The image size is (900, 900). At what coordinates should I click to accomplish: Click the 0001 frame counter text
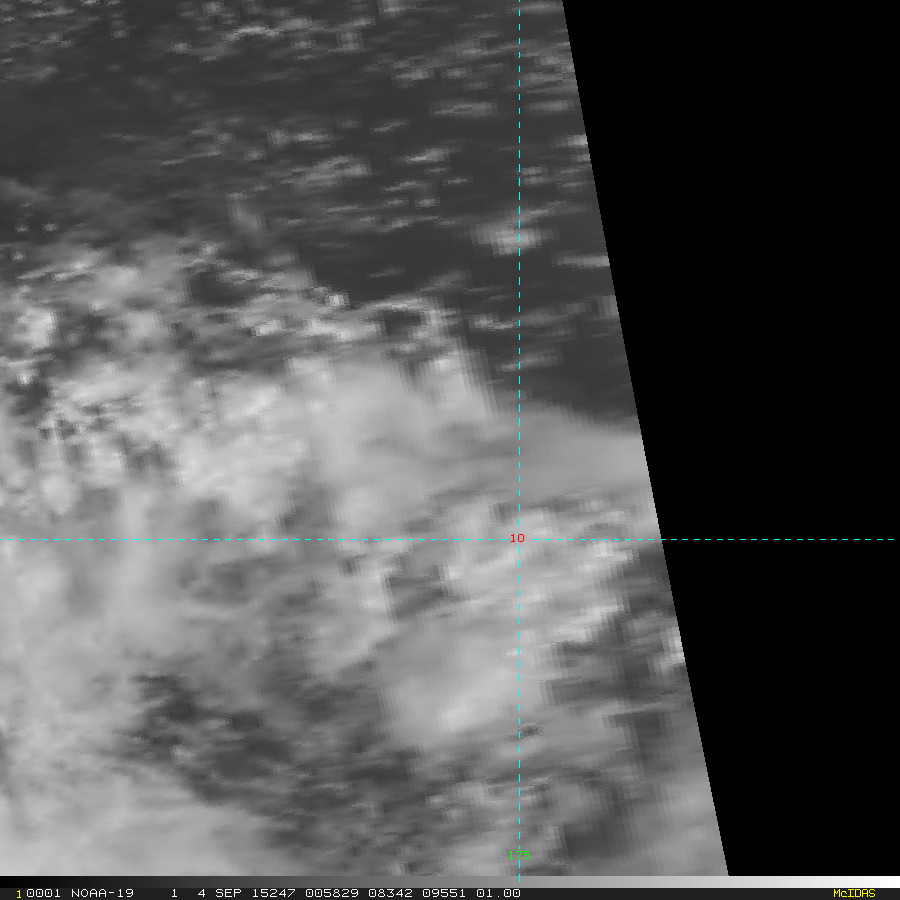pyautogui.click(x=43, y=893)
